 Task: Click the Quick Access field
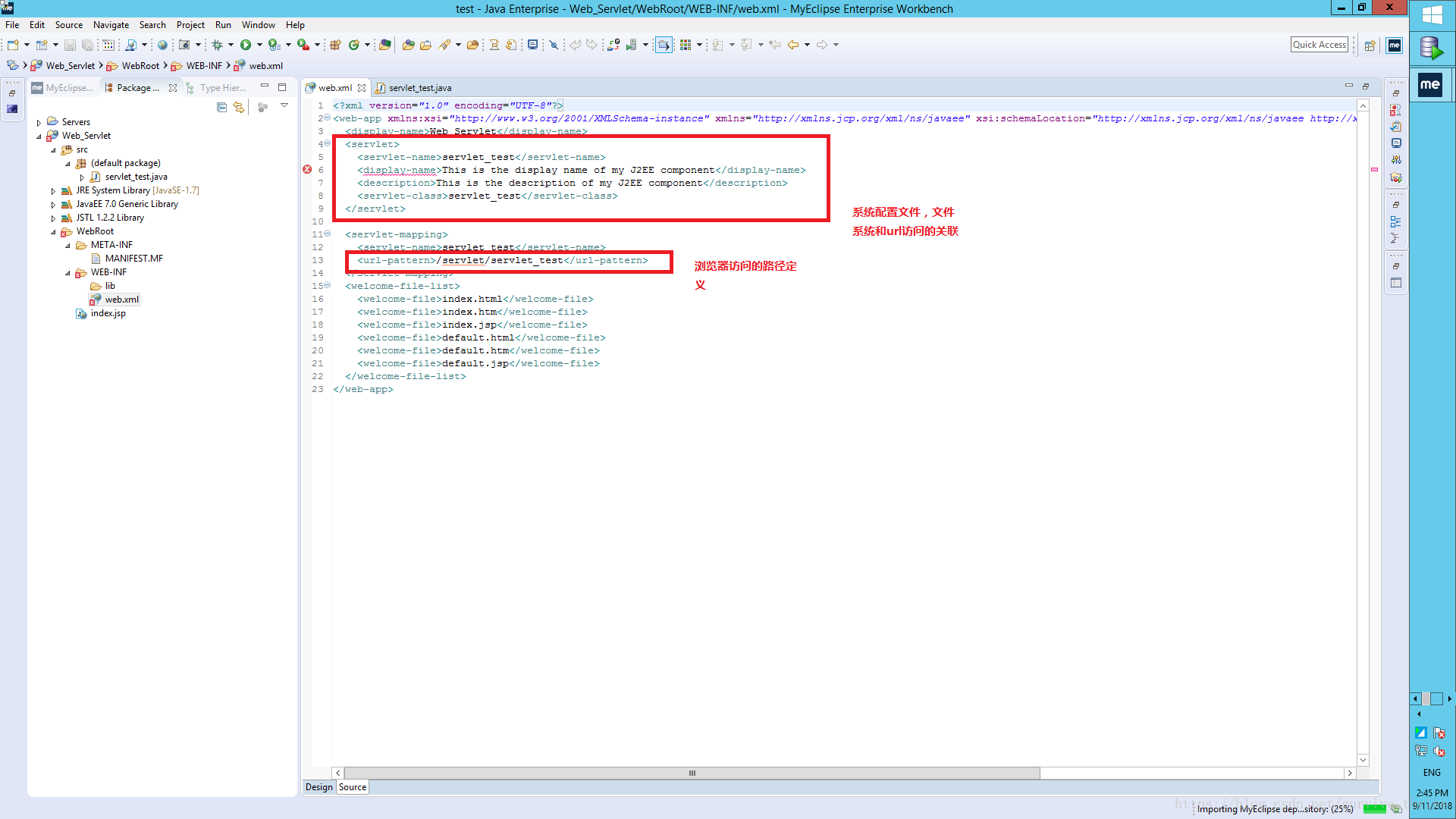coord(1319,45)
